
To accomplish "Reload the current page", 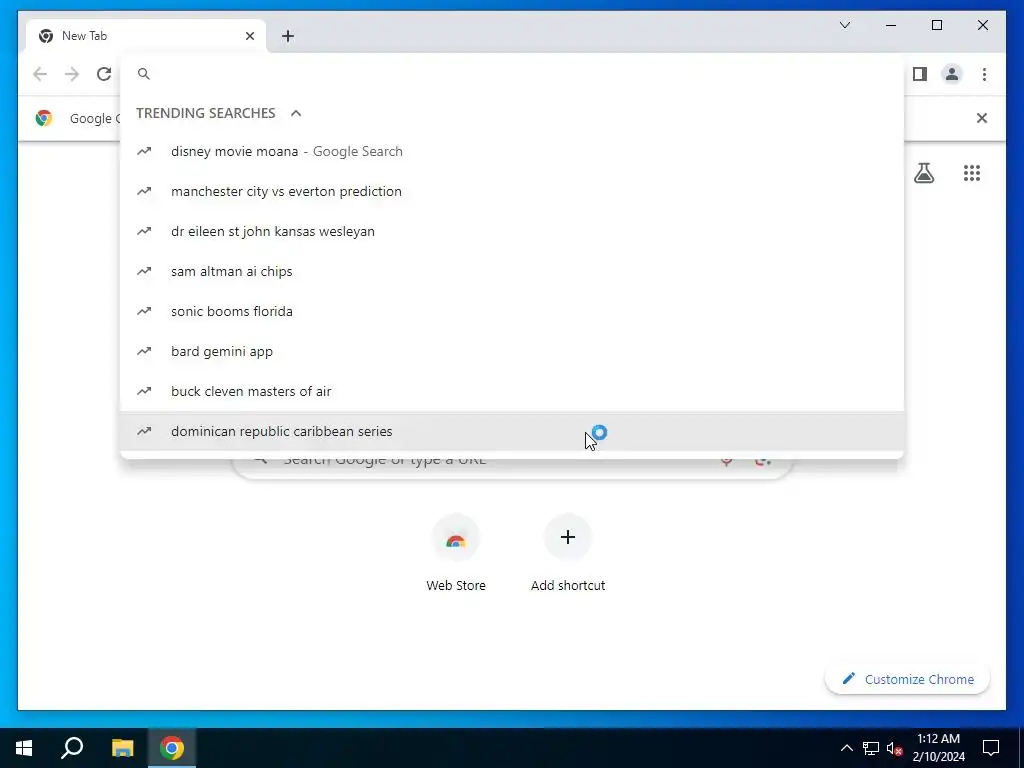I will (x=104, y=74).
